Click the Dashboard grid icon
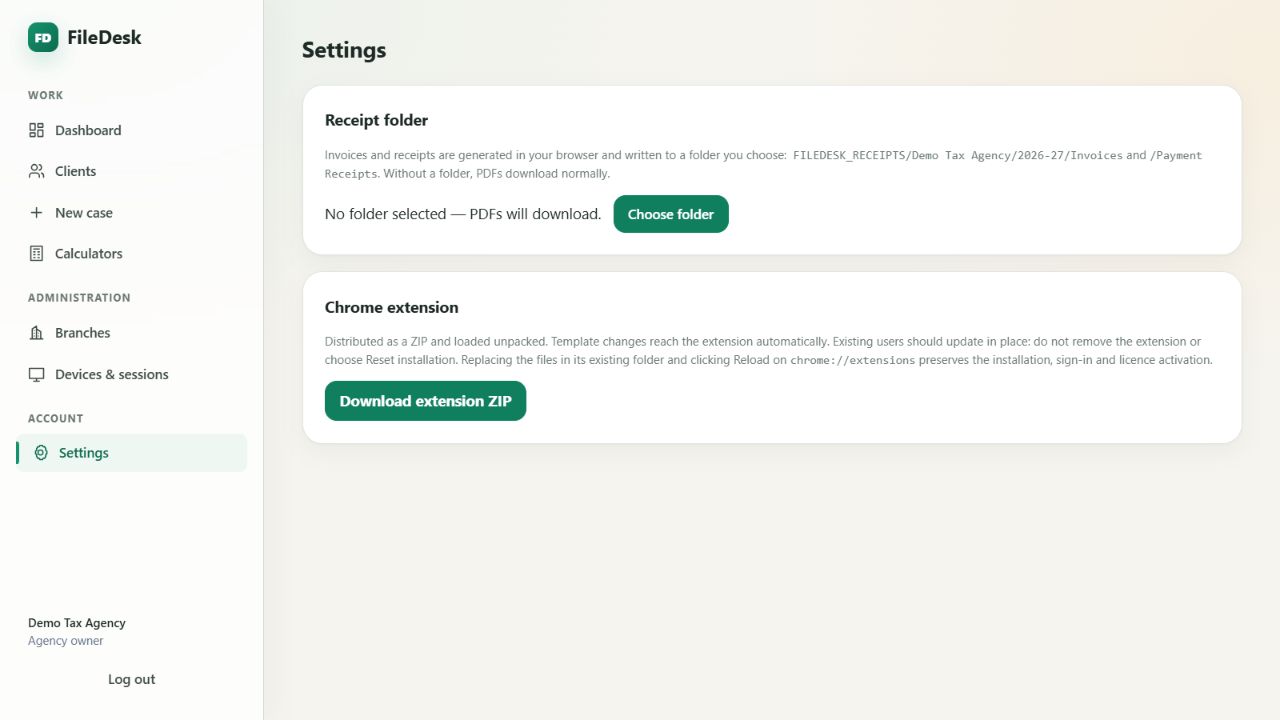This screenshot has width=1280, height=720. pyautogui.click(x=37, y=130)
